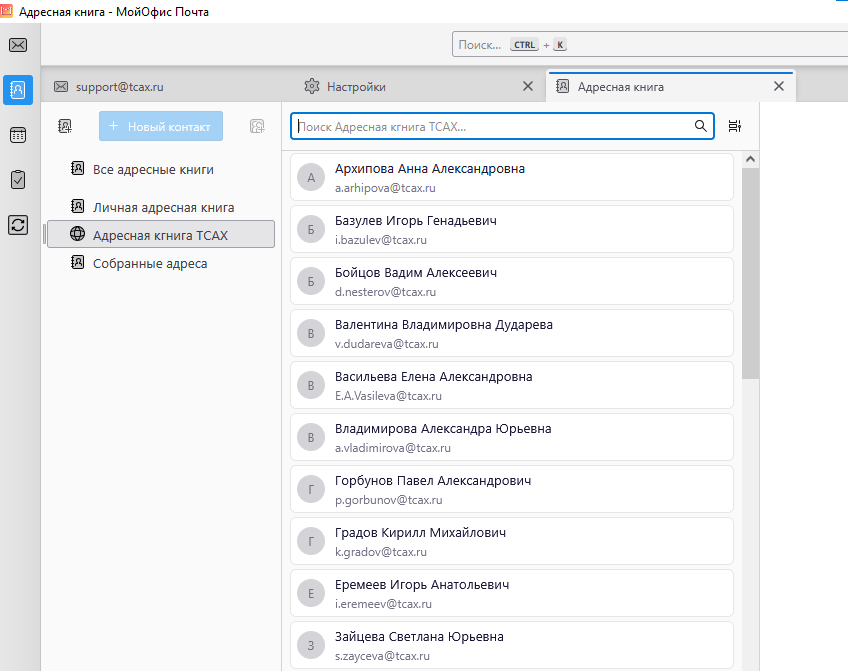Open the Tasks sidebar icon
This screenshot has height=671, width=848.
pos(18,180)
